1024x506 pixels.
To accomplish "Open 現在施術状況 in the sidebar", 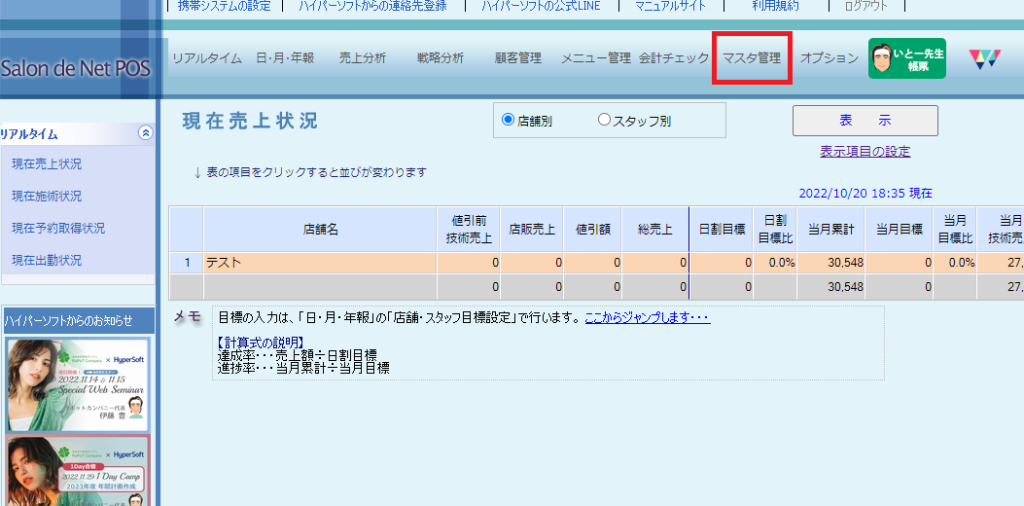I will pyautogui.click(x=46, y=196).
